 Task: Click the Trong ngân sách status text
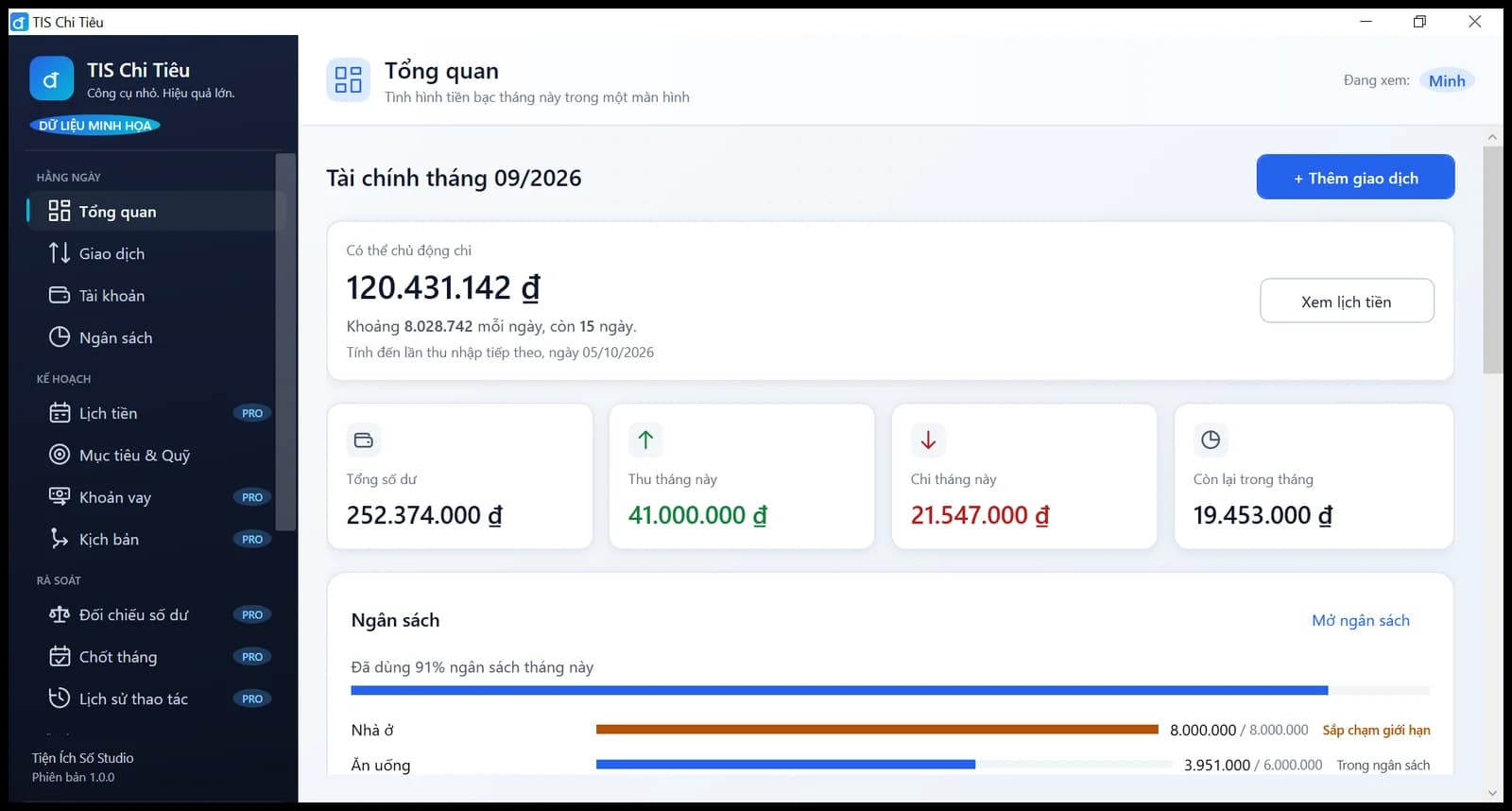pyautogui.click(x=1383, y=765)
